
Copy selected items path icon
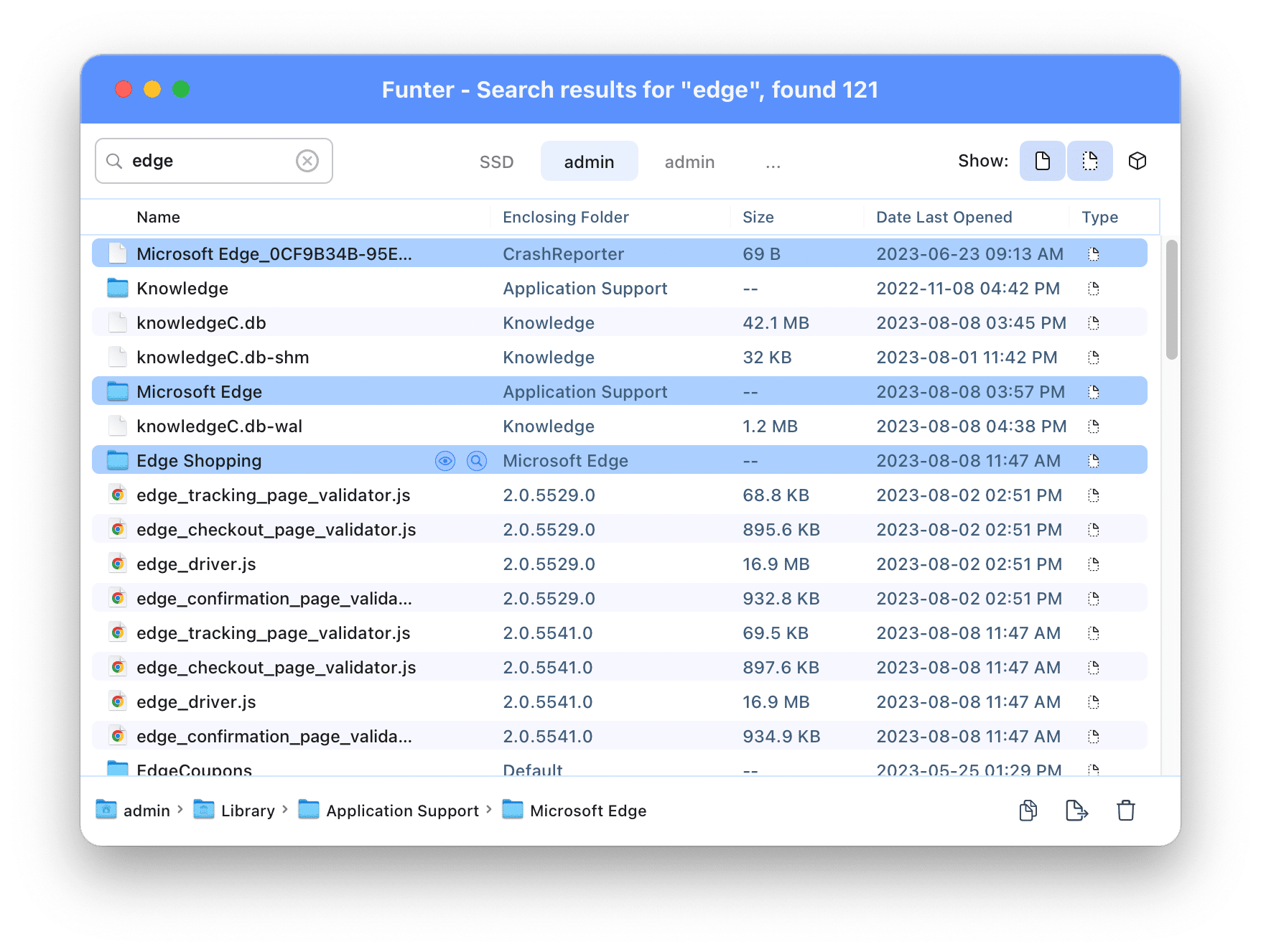pos(1028,811)
